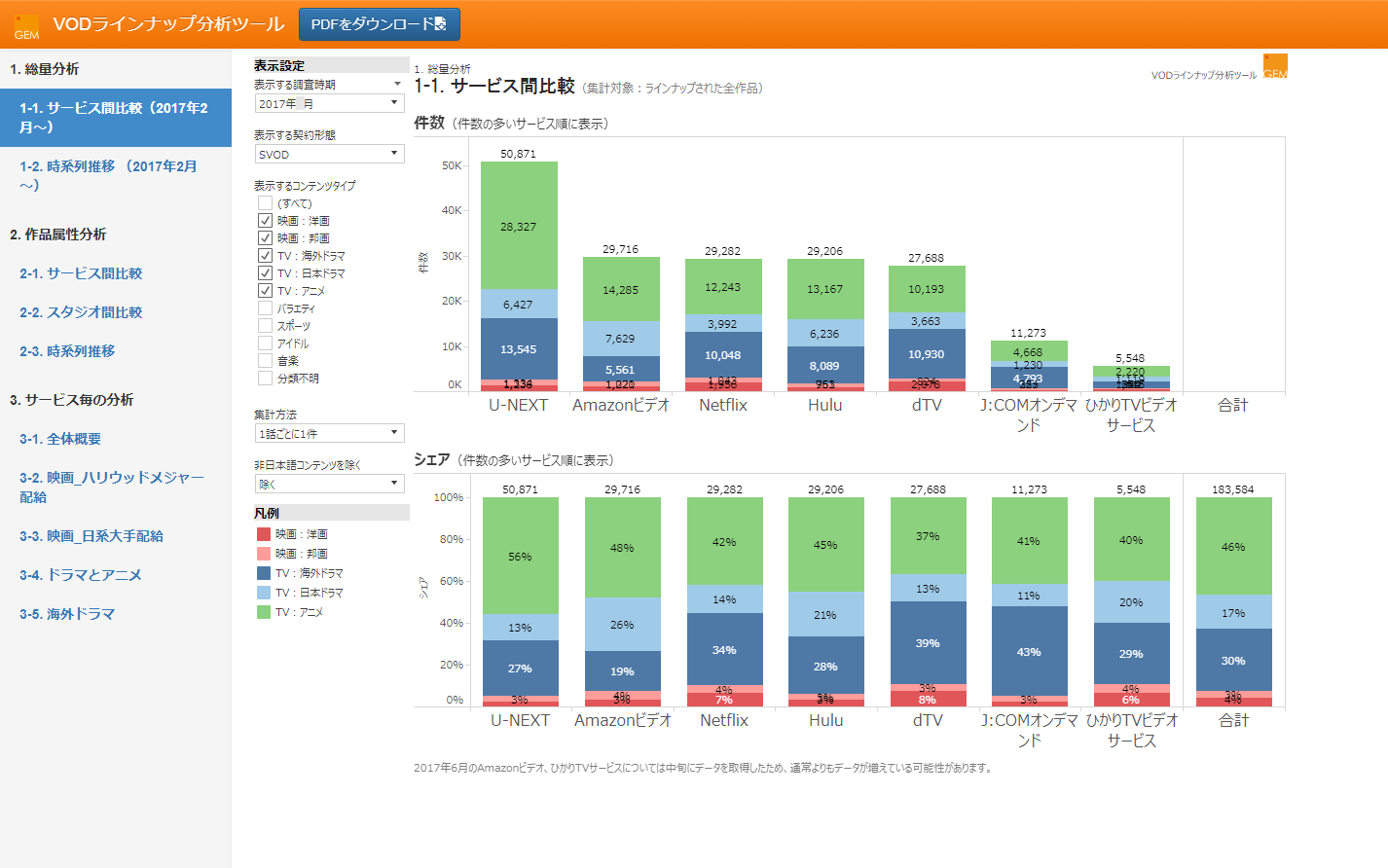Image resolution: width=1388 pixels, height=868 pixels.
Task: Click ひかりTVビデオサービス 20% share segment
Action: tap(1131, 602)
